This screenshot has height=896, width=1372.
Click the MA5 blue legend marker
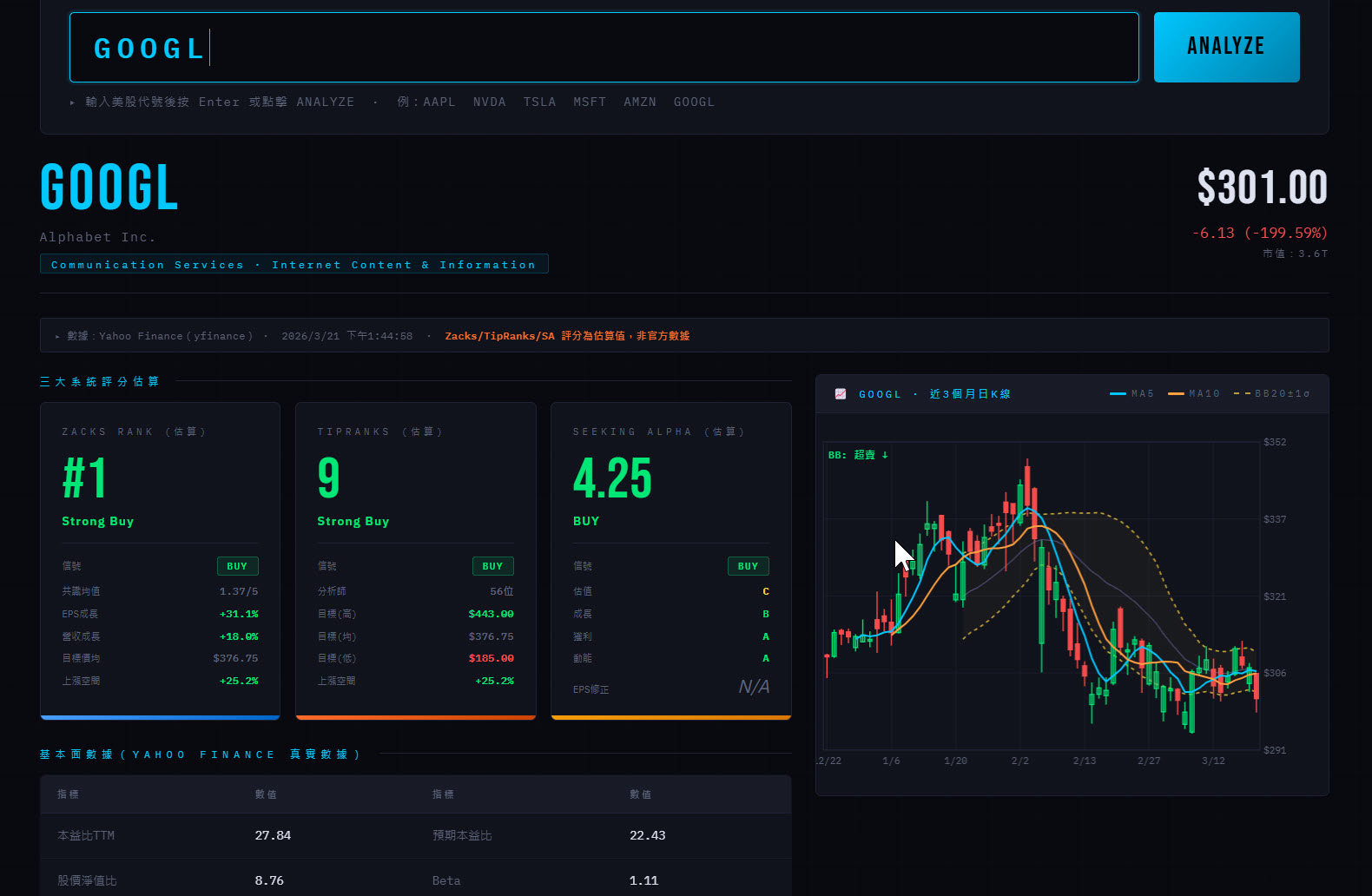(x=1118, y=394)
